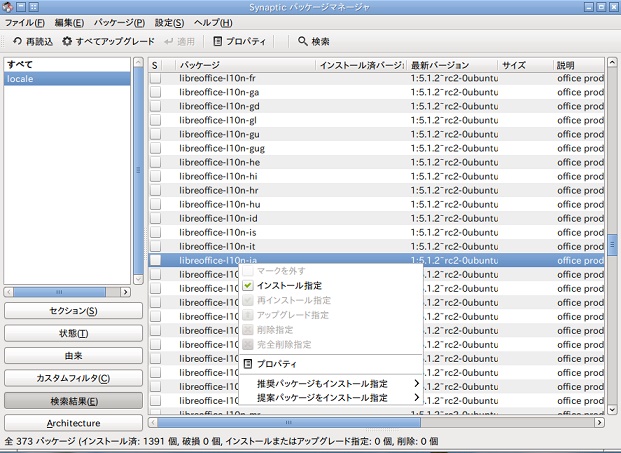This screenshot has height=453, width=621.
Task: Click the Synaptic window menu icon
Action: coord(7,7)
